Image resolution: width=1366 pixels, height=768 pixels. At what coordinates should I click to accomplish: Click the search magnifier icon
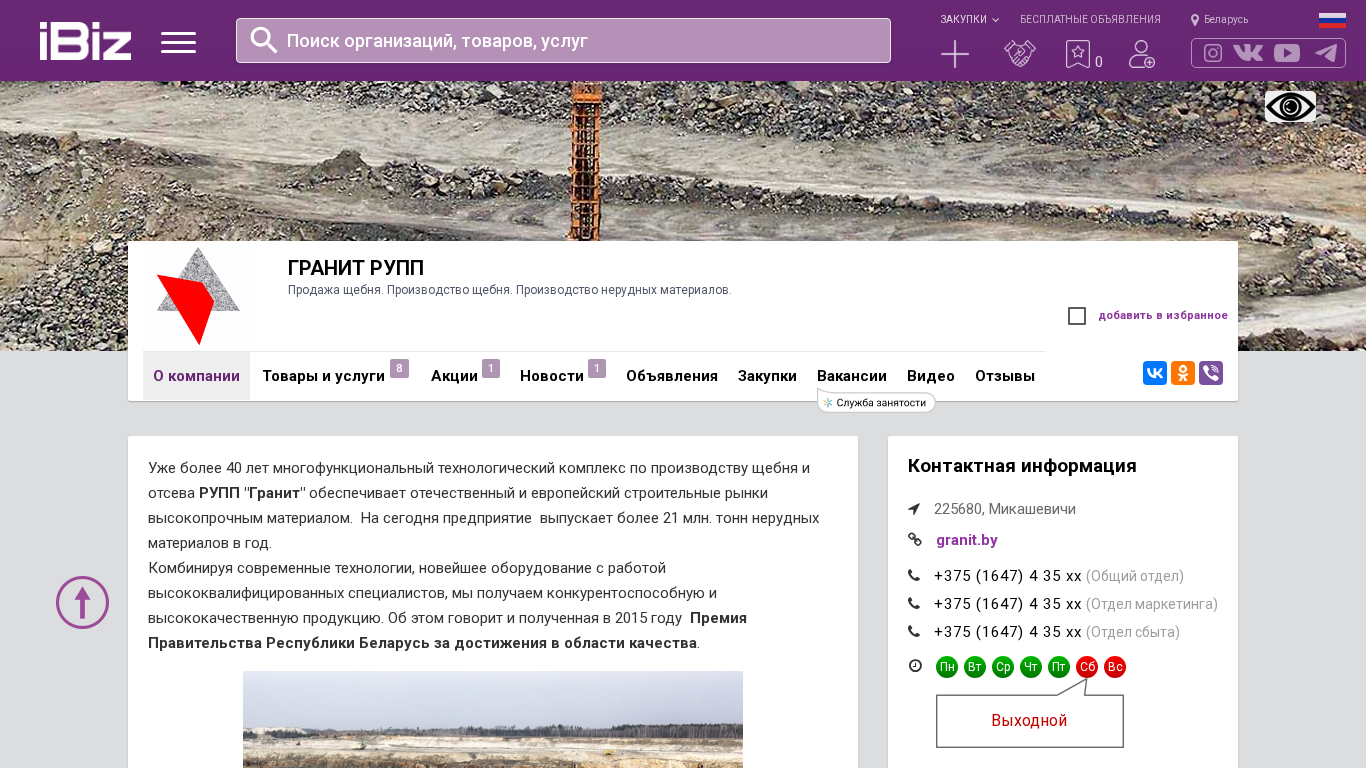click(x=264, y=40)
